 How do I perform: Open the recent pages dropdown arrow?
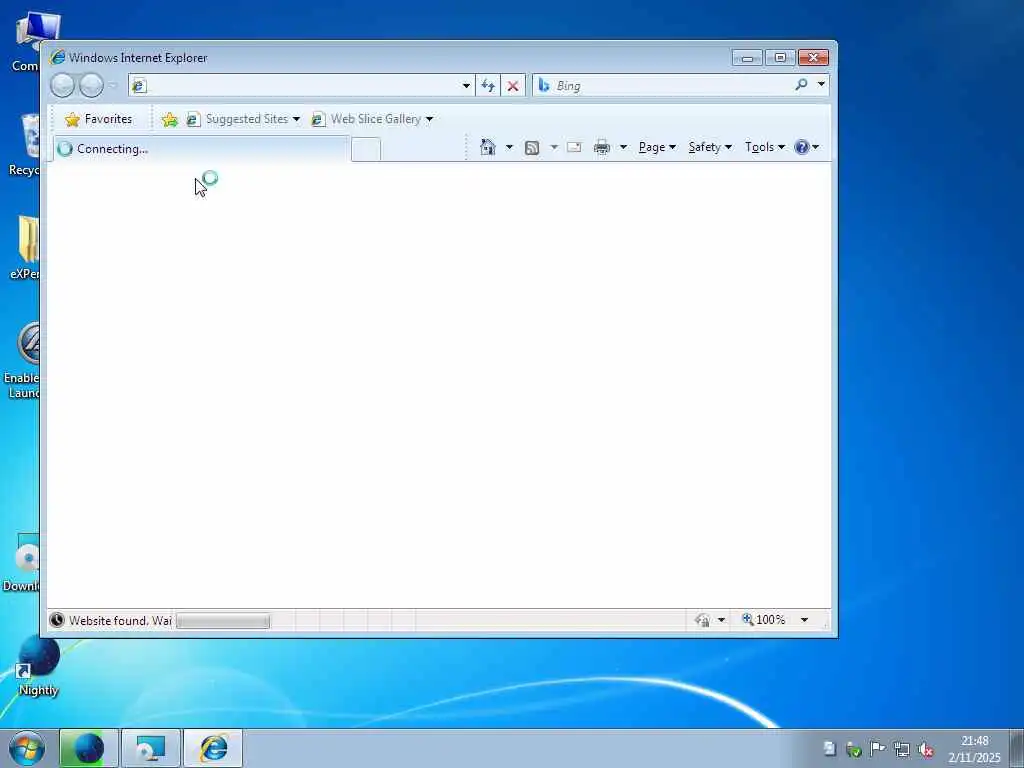click(112, 86)
